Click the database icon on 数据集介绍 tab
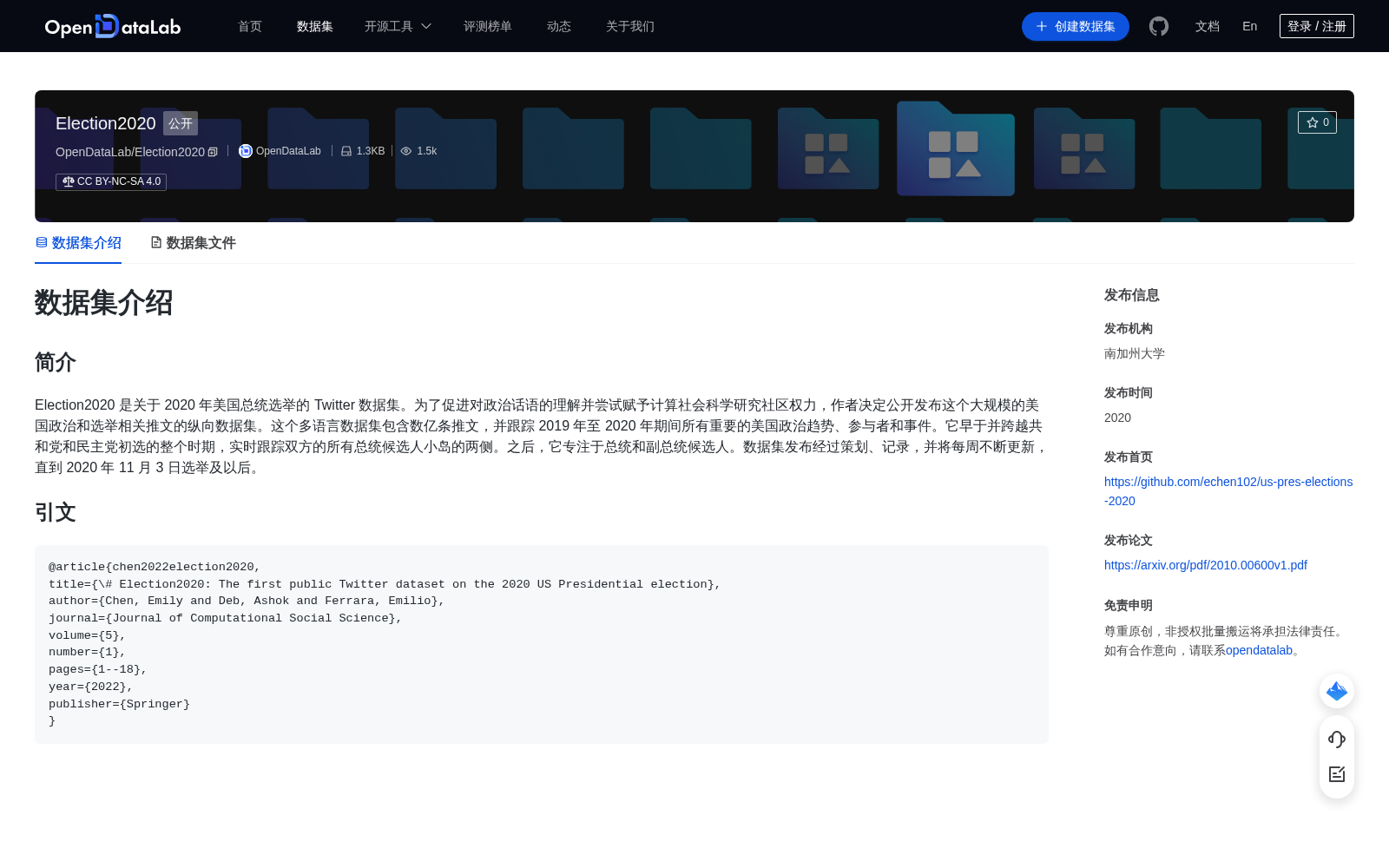 tap(42, 242)
